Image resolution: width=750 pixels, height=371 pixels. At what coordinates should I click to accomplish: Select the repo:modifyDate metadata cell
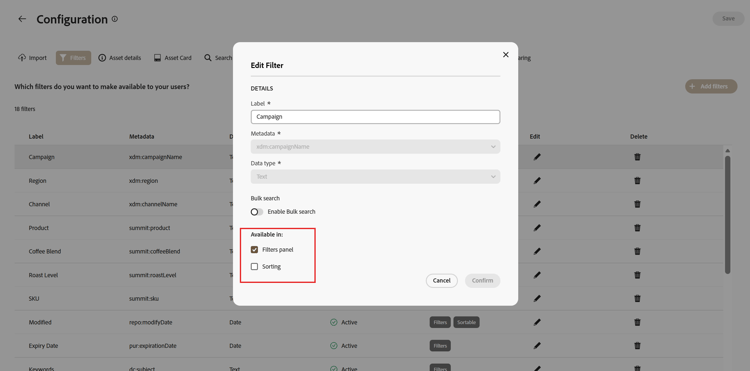coord(150,322)
